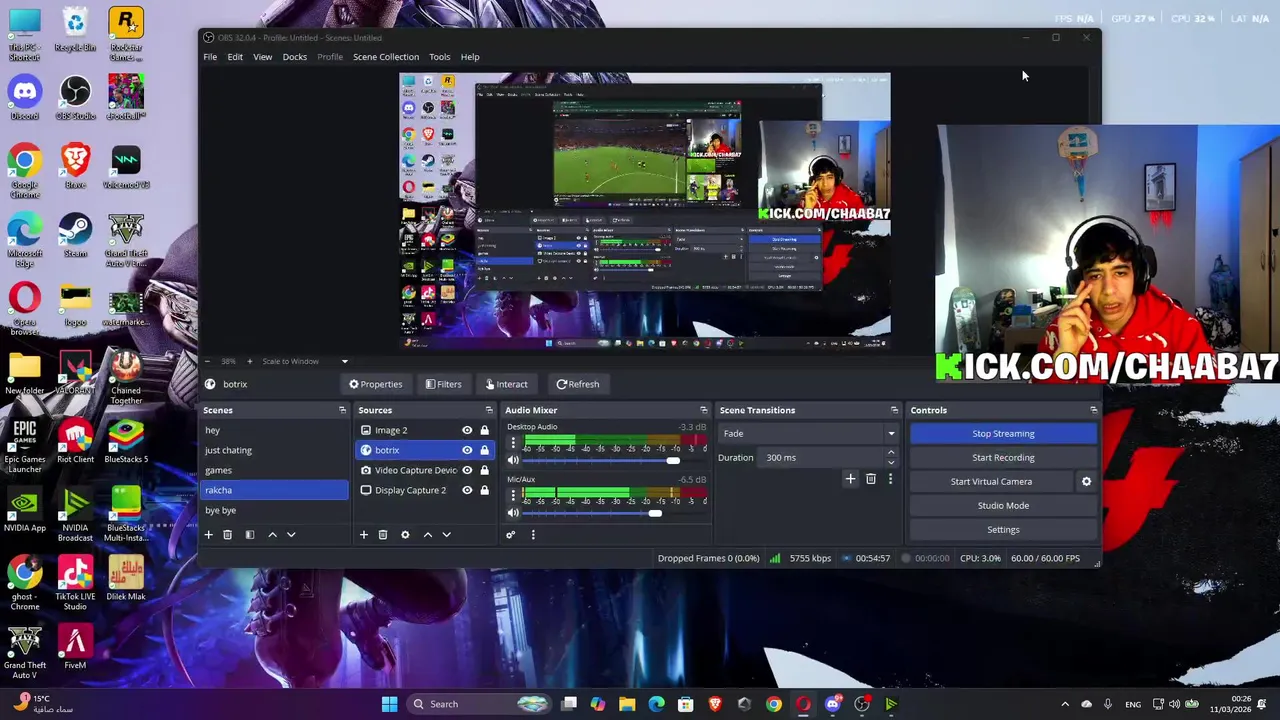Open preview scale dropdown arrow
Image resolution: width=1280 pixels, height=720 pixels.
pos(345,361)
